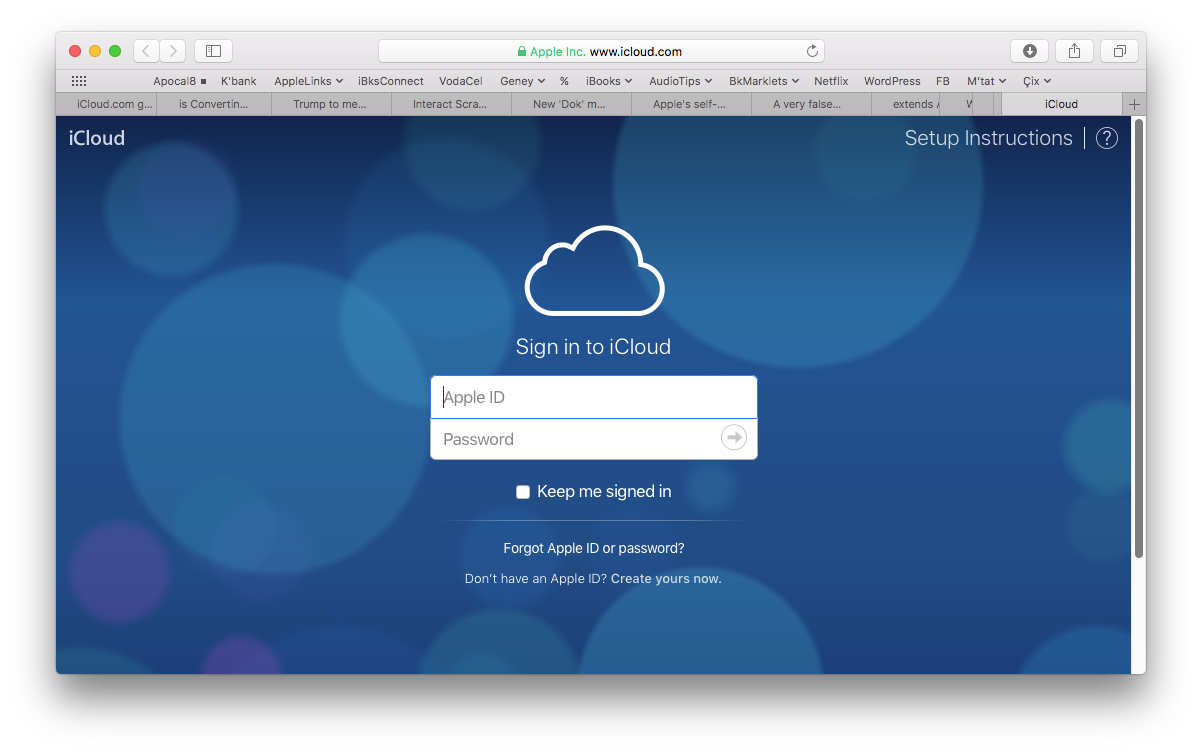Switch to the Apple's self-... tab

pos(691,104)
